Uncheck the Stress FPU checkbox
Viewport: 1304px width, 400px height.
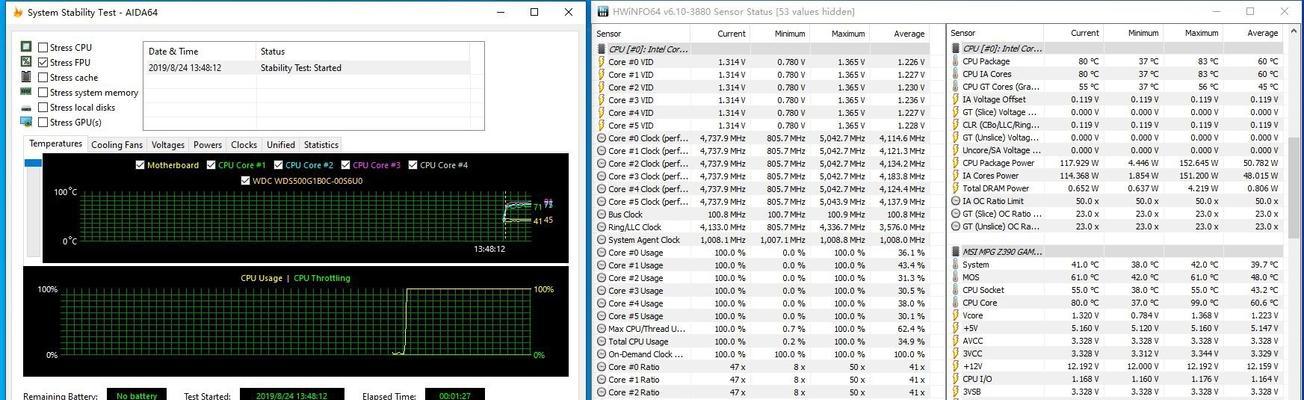(x=43, y=62)
